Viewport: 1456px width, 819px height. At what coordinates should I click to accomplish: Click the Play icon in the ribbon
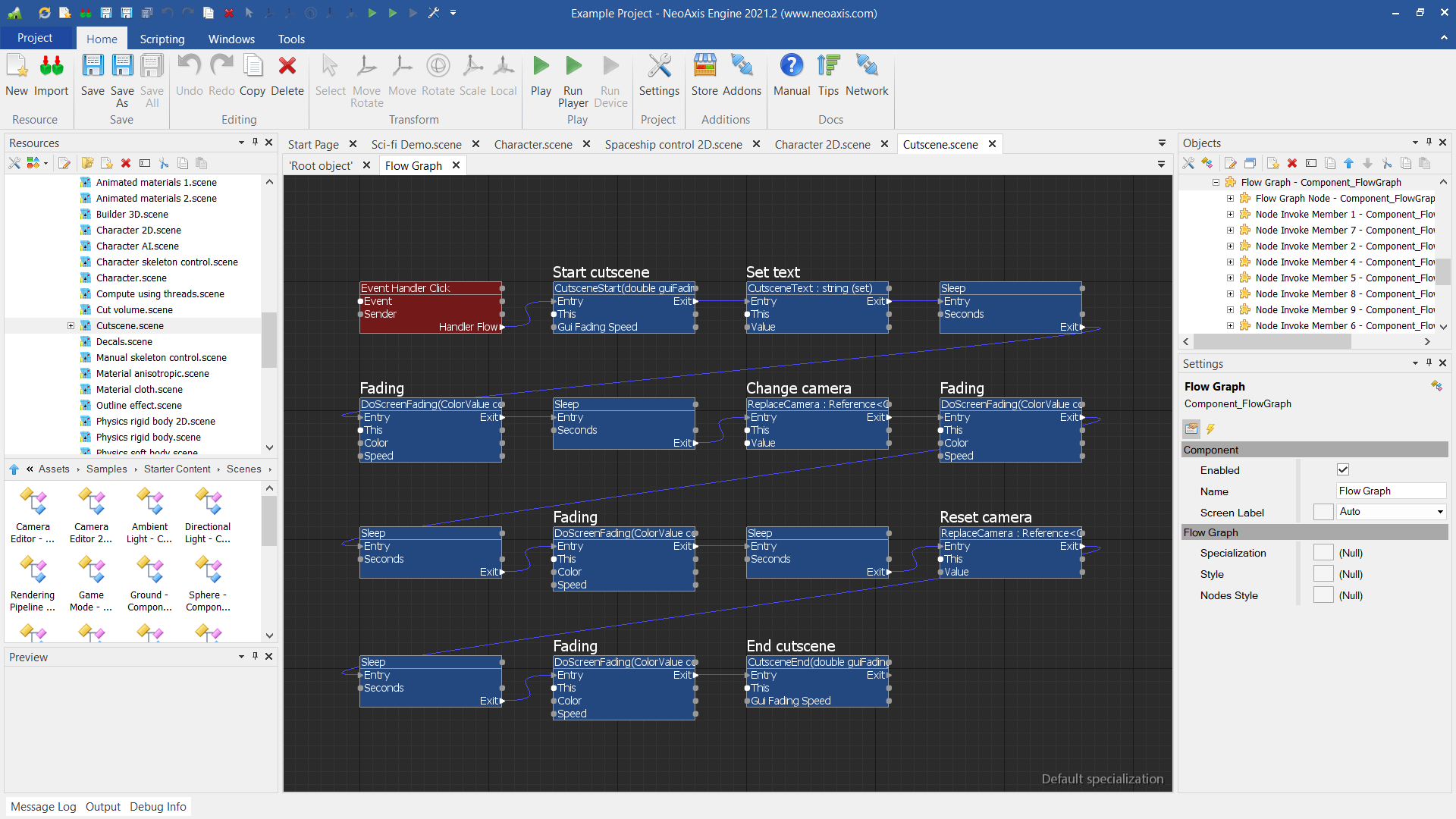541,67
